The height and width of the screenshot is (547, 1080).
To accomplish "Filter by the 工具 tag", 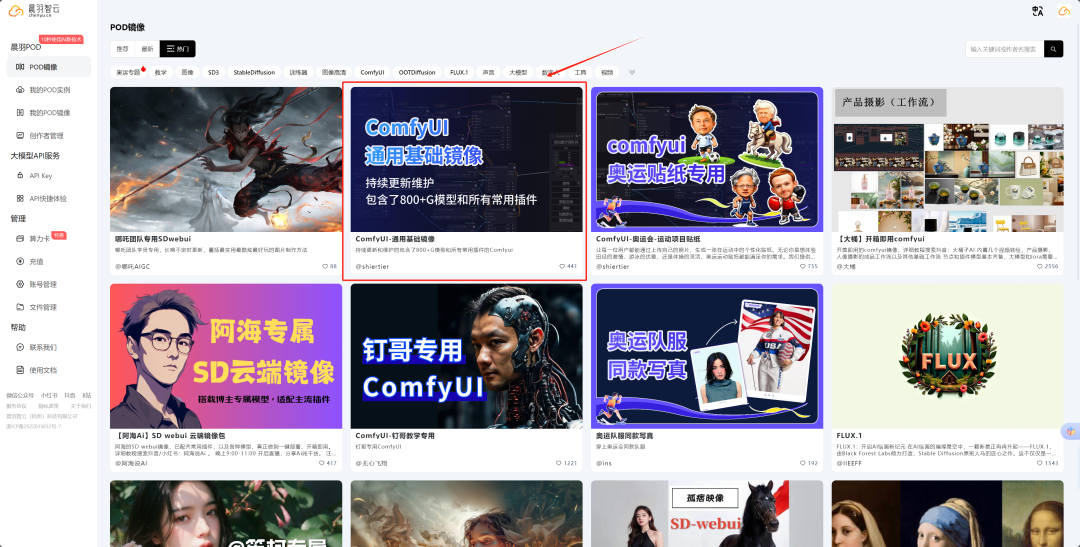I will point(580,72).
